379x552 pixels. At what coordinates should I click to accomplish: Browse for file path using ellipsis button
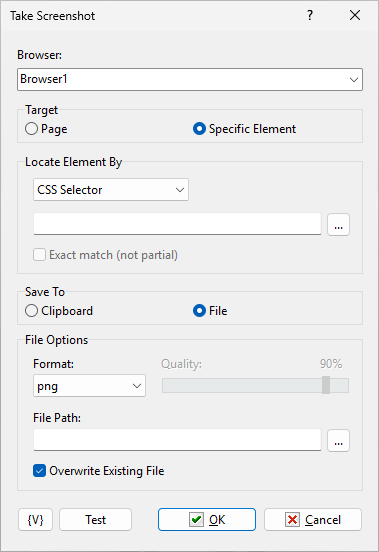[x=338, y=440]
